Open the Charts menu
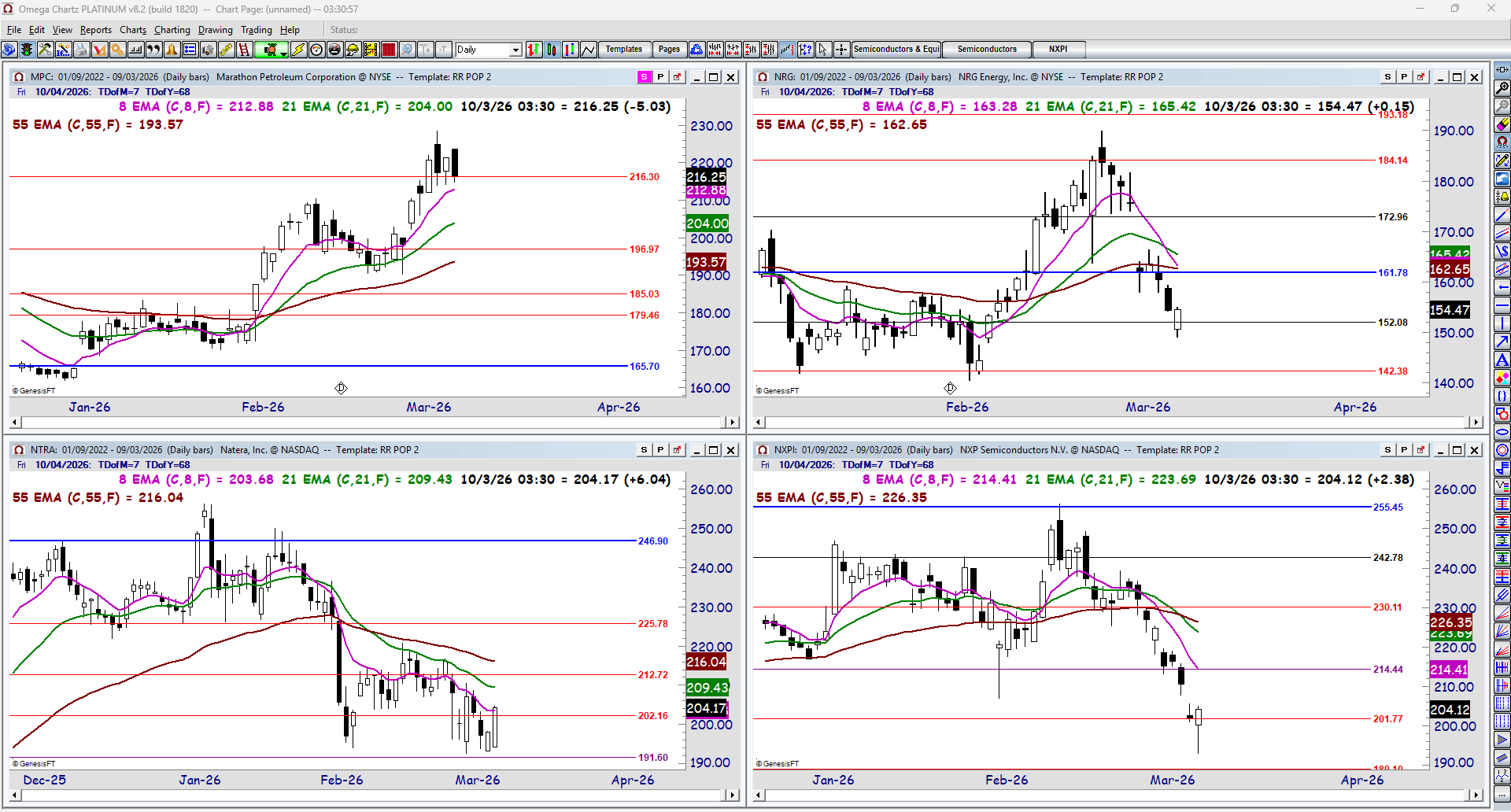The width and height of the screenshot is (1511, 812). [133, 30]
